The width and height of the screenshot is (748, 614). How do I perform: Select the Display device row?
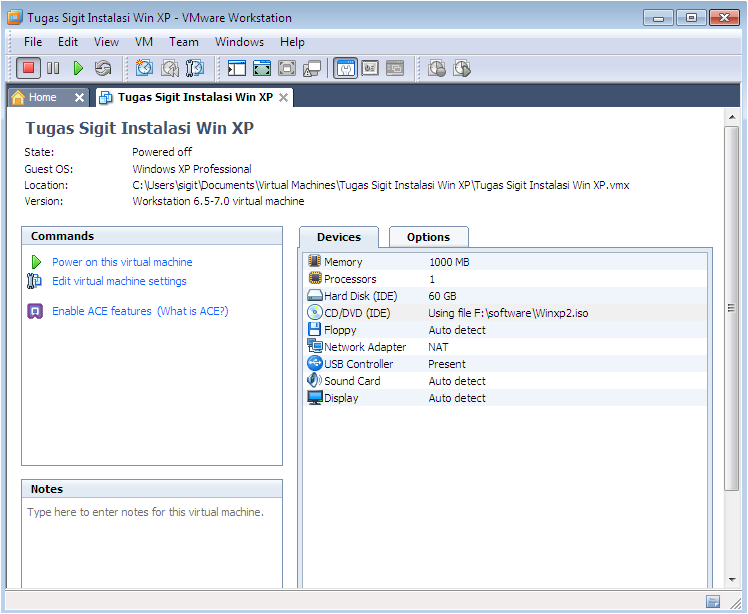[506, 398]
